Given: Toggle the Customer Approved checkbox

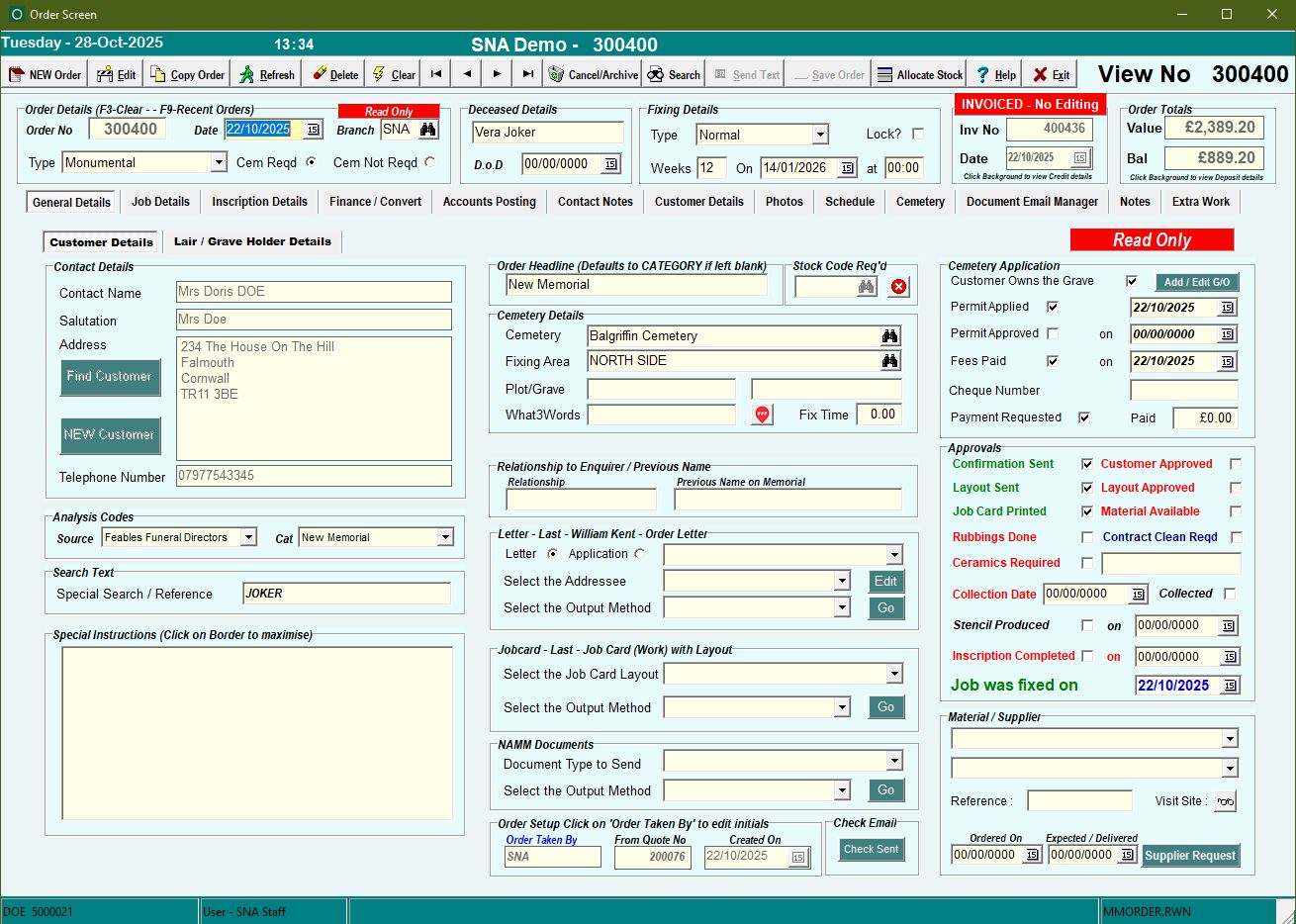Looking at the screenshot, I should [x=1235, y=464].
